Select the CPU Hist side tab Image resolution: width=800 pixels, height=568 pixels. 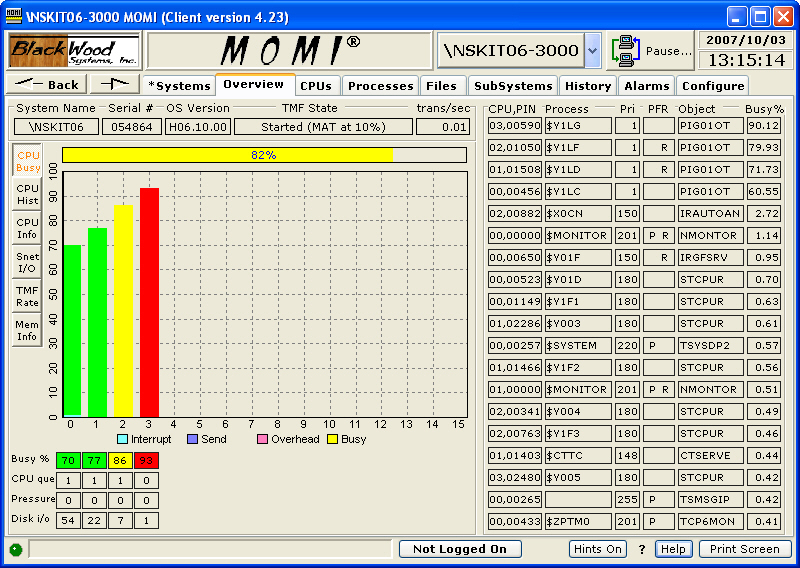(27, 194)
